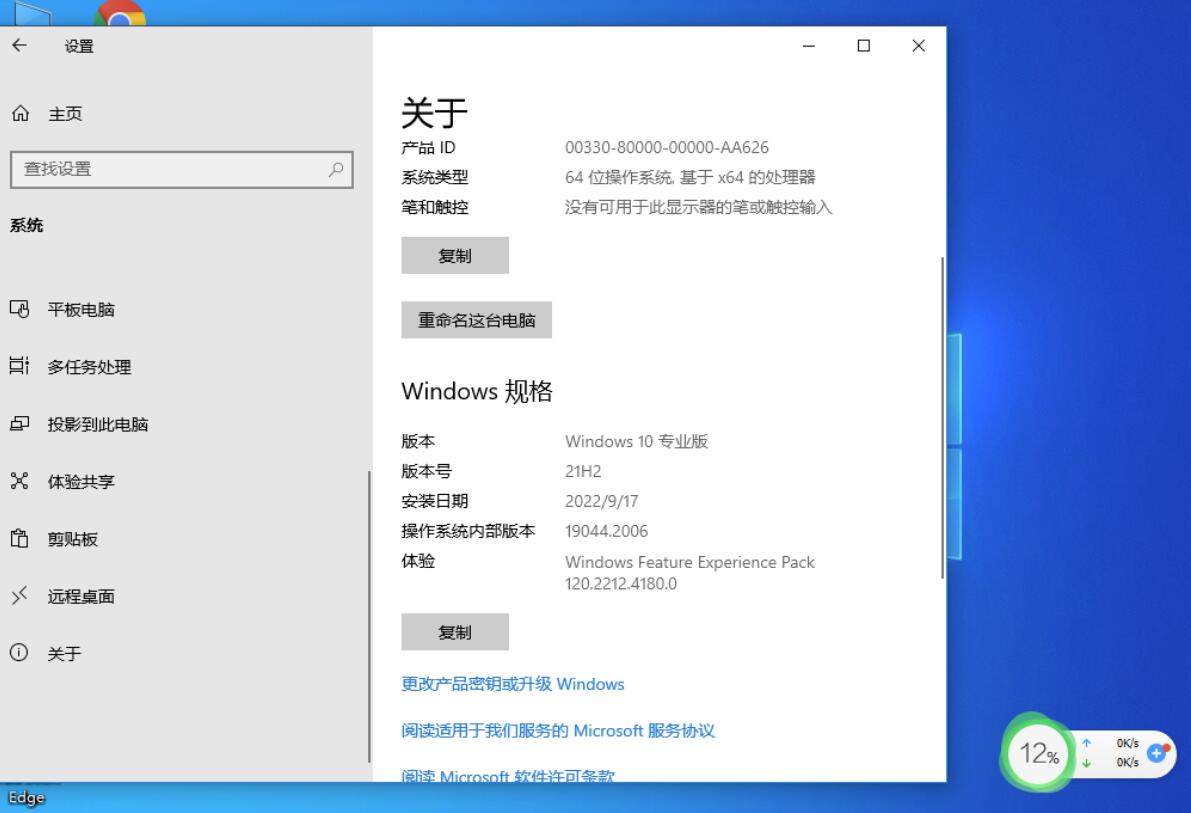Click the Windows 10 专业版 edition value
The image size is (1191, 813).
pyautogui.click(x=637, y=441)
